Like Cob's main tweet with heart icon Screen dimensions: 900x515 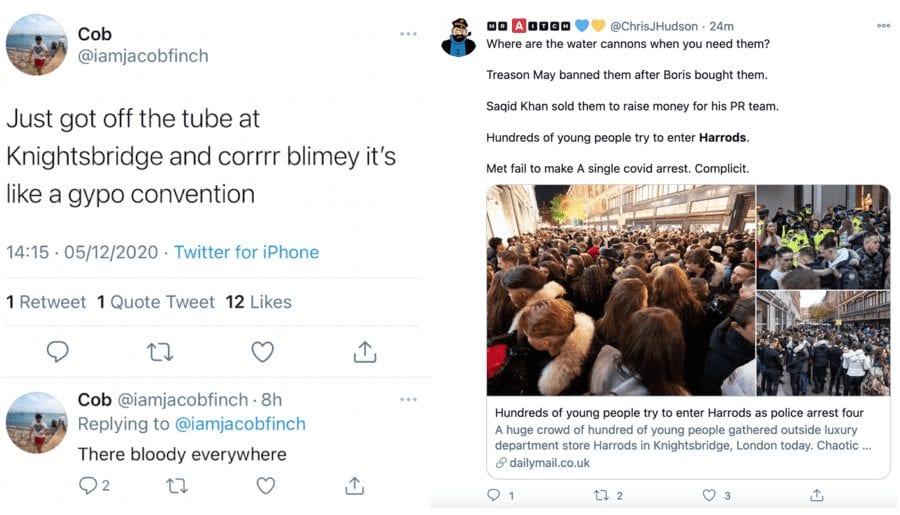pos(262,351)
